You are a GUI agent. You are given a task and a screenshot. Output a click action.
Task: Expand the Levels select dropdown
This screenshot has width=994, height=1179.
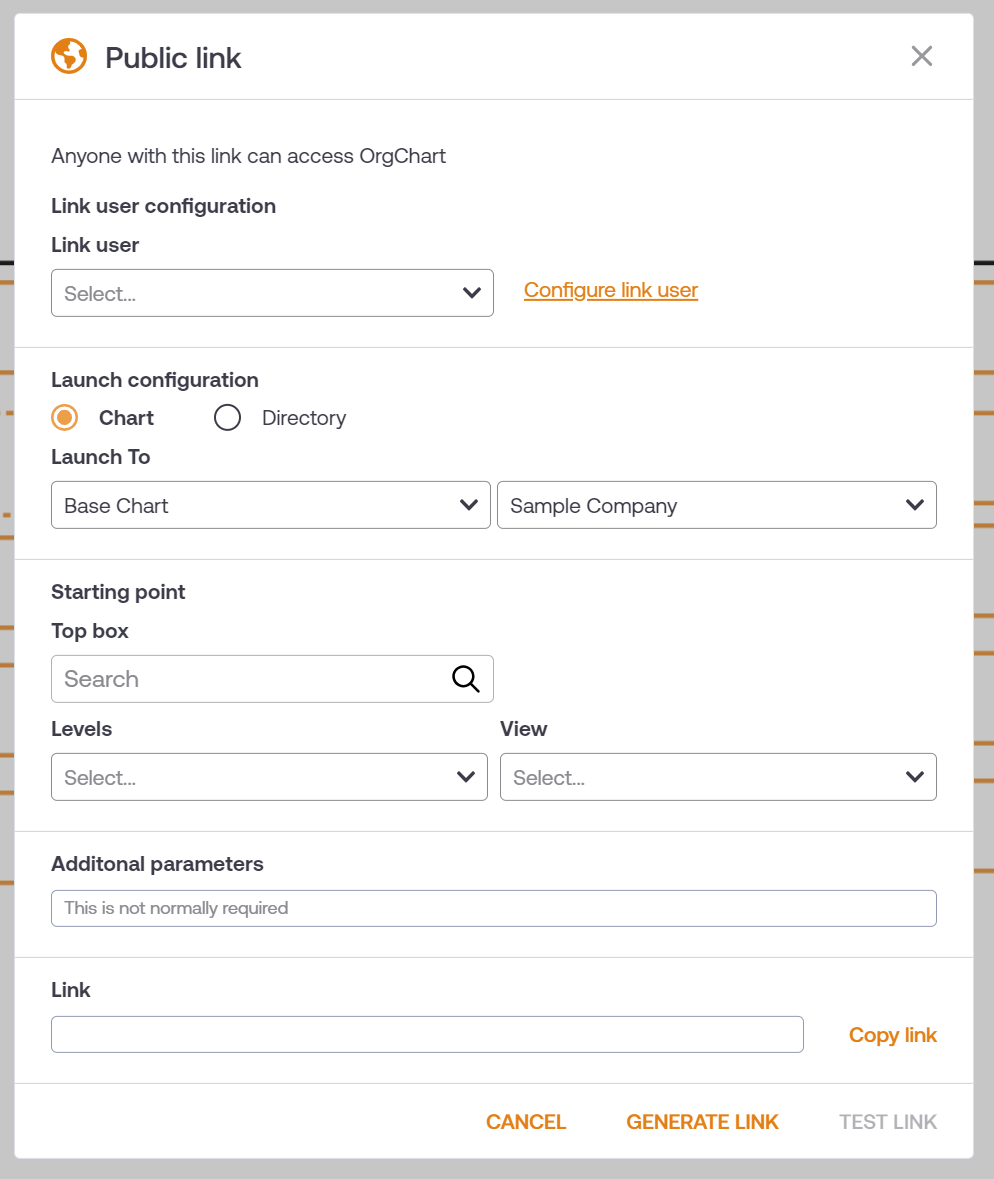point(269,777)
